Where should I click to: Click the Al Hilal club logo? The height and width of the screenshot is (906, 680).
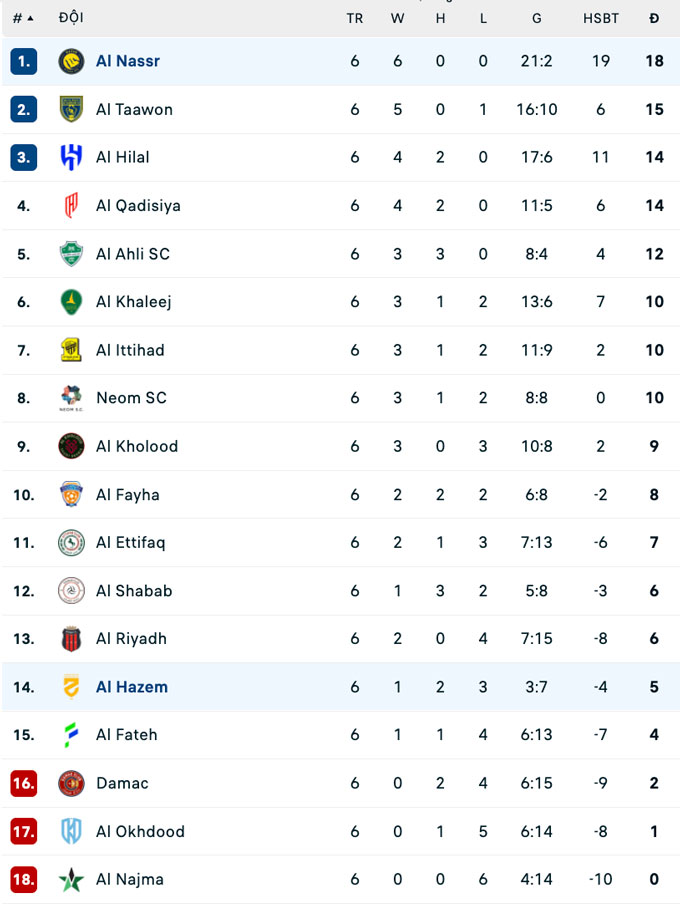[71, 157]
